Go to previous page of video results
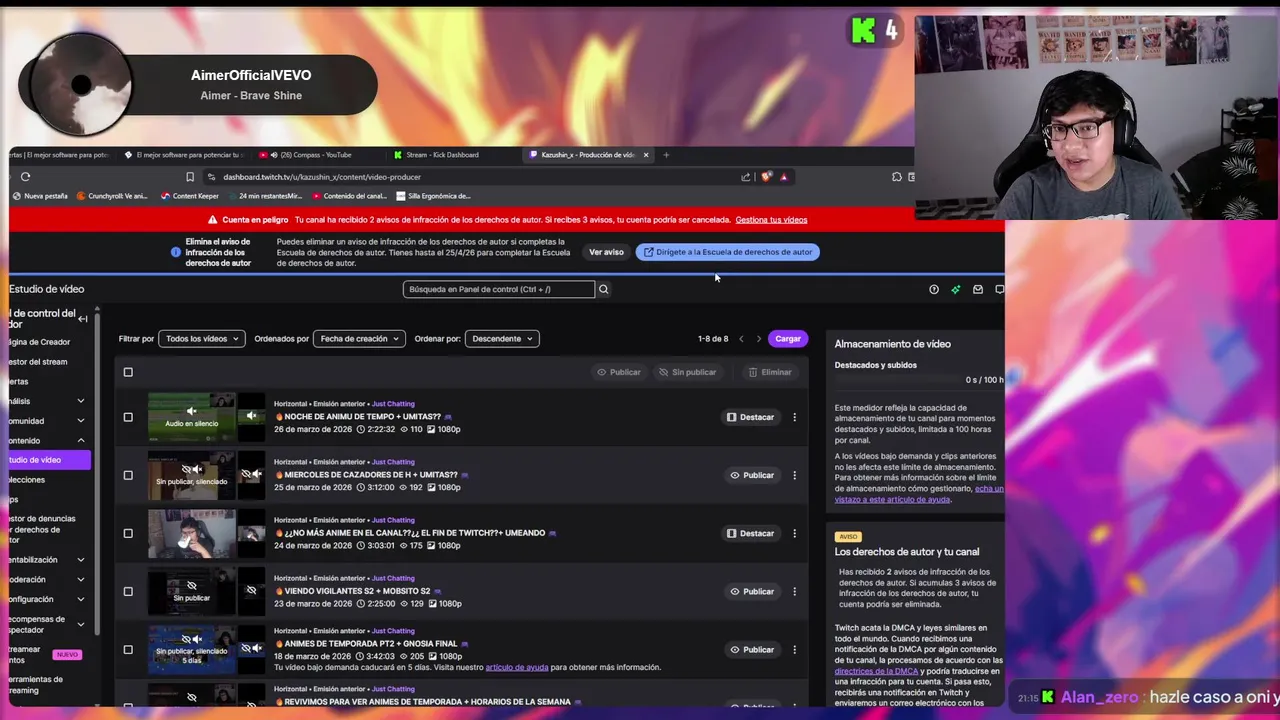 [741, 339]
